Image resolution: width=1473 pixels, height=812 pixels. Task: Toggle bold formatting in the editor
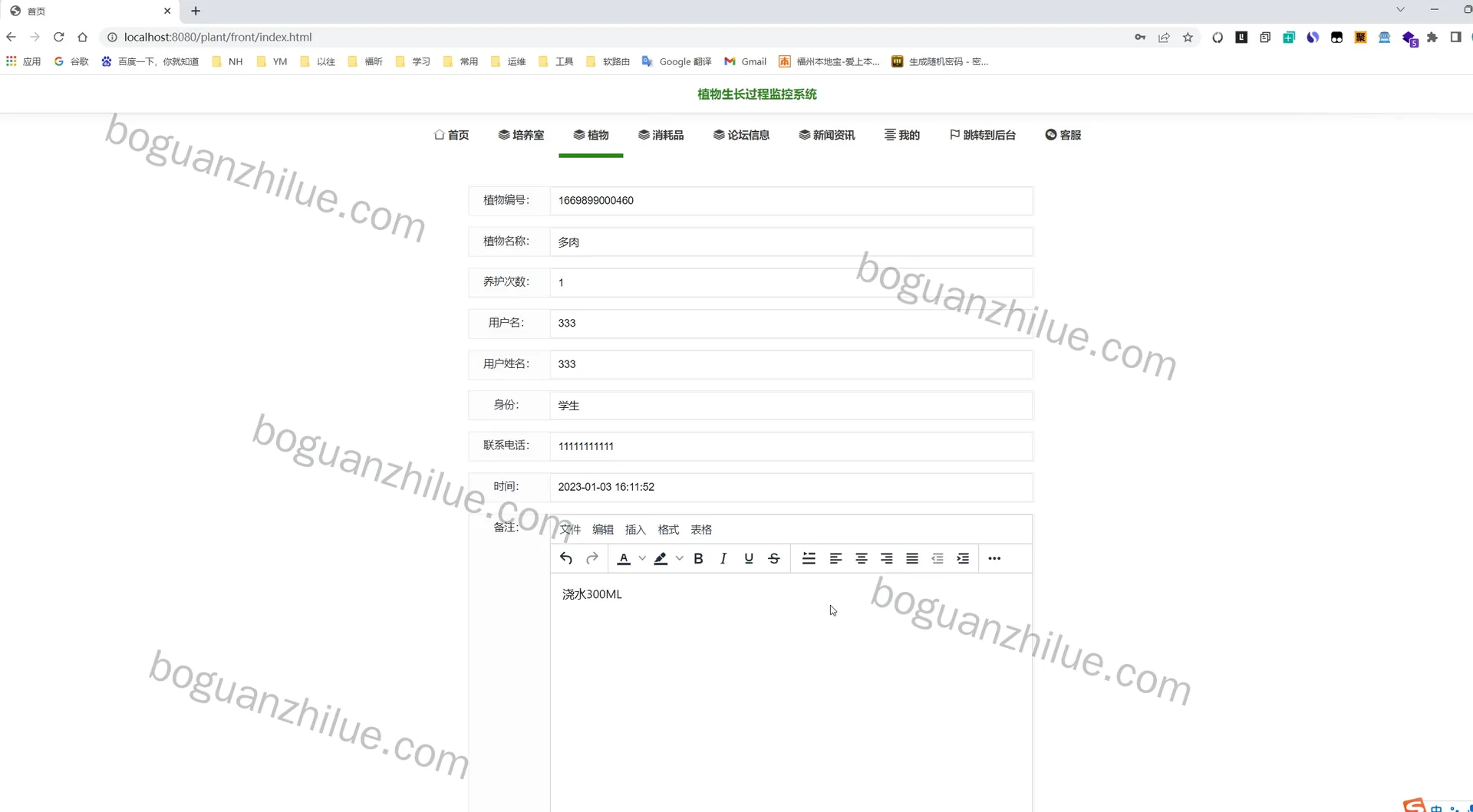(698, 559)
